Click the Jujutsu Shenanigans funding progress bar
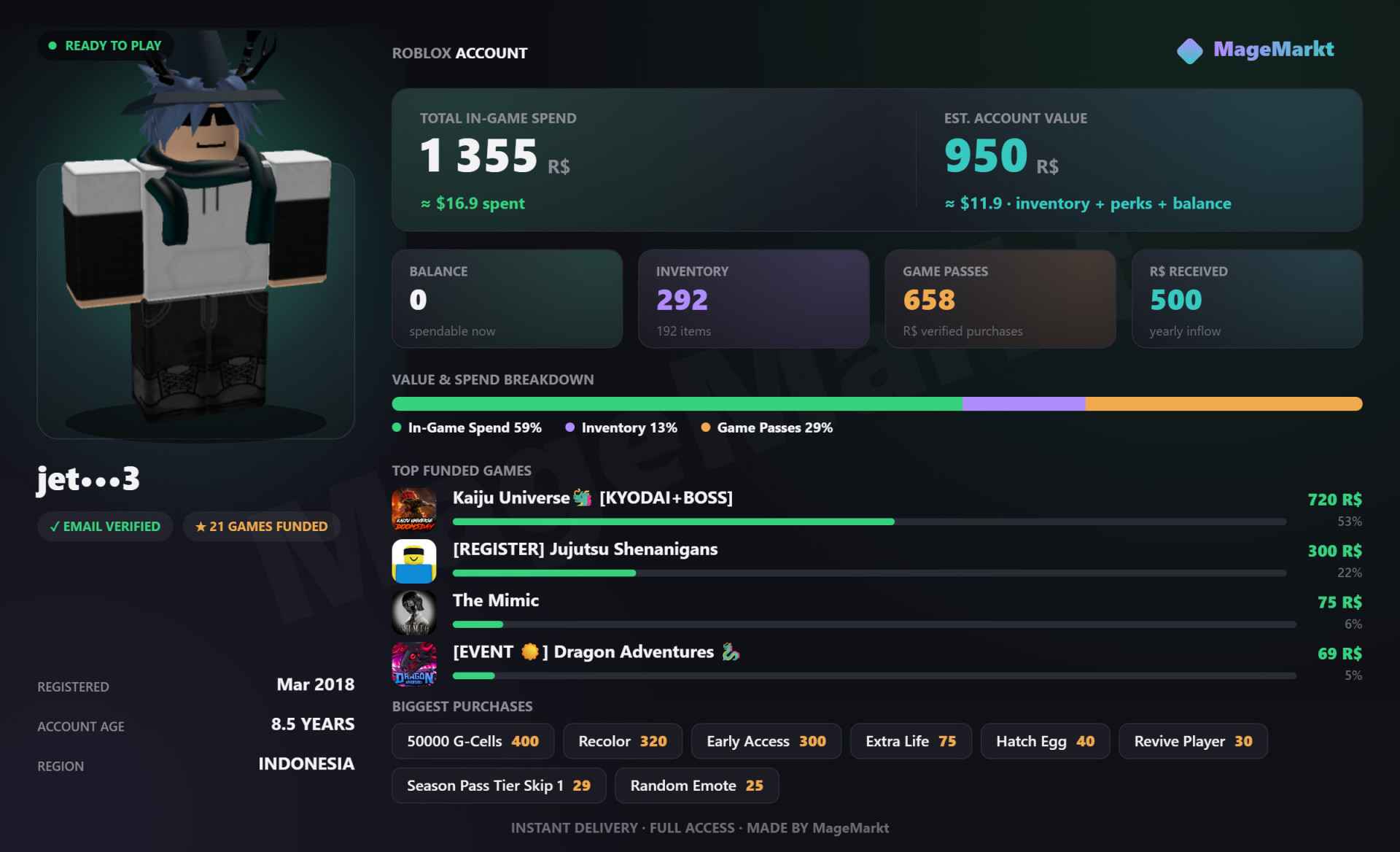Image resolution: width=1400 pixels, height=852 pixels. [x=869, y=573]
